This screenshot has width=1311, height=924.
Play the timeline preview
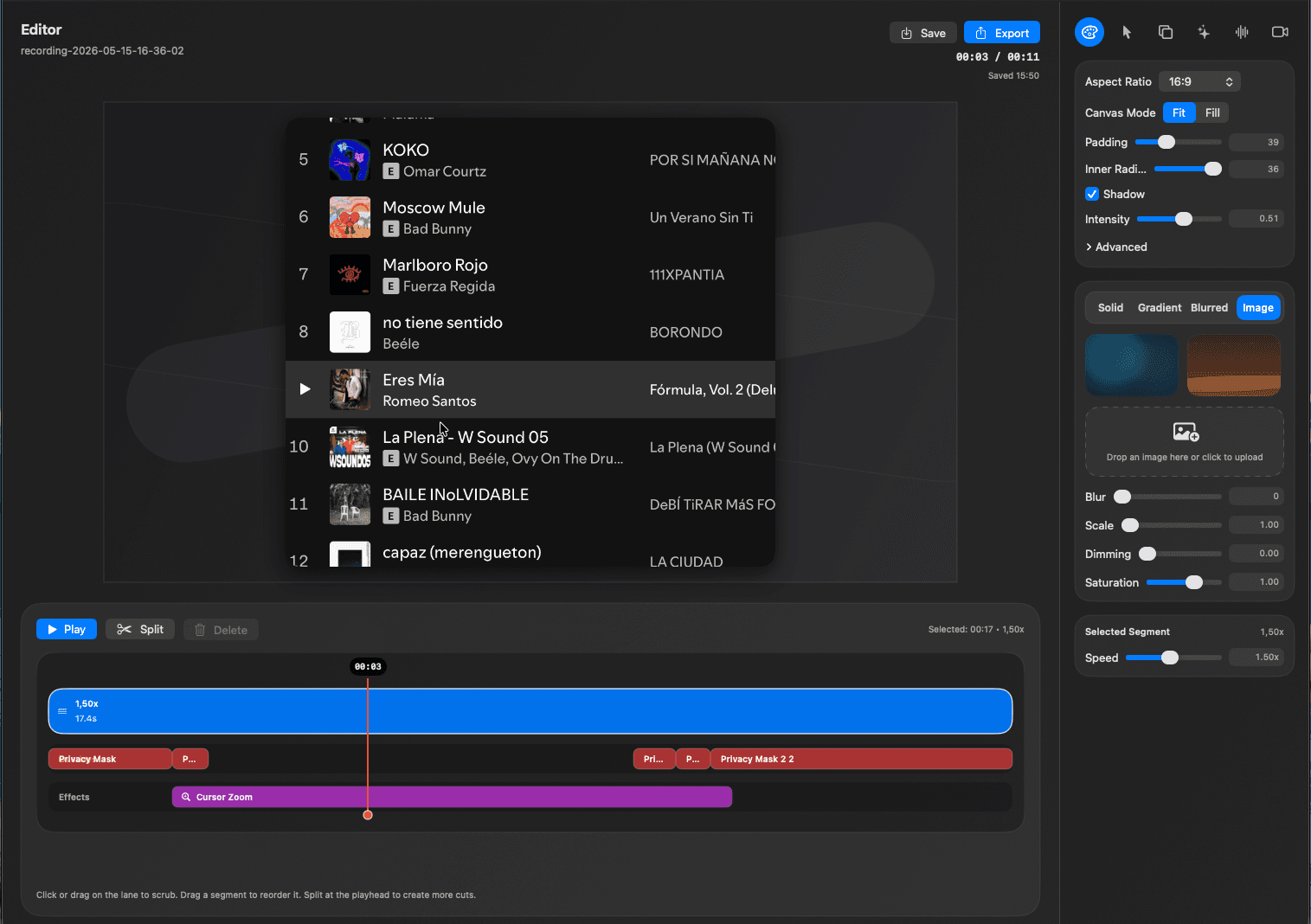(x=67, y=629)
